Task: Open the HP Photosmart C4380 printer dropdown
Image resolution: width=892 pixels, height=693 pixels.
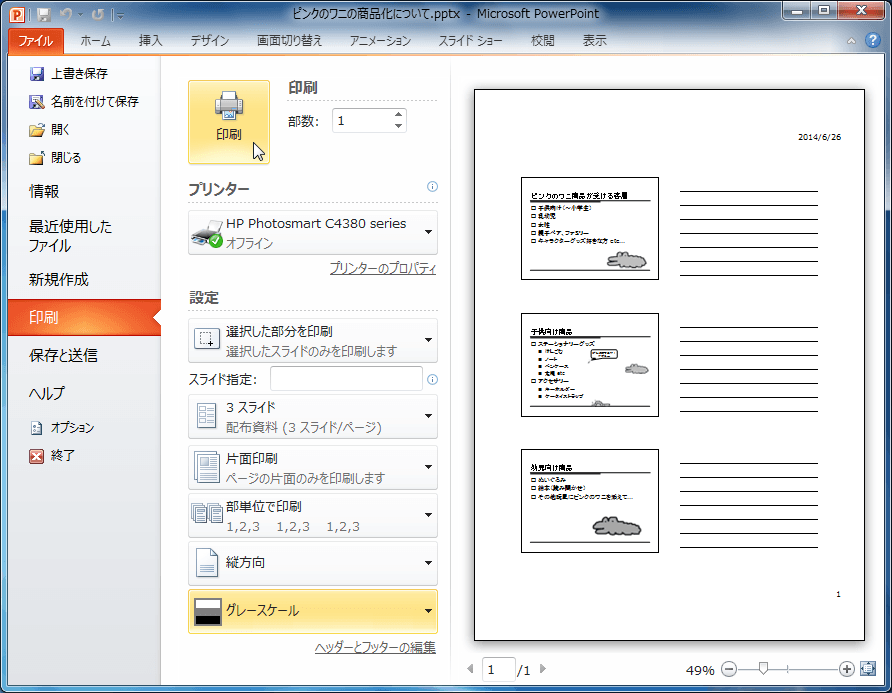Action: (x=313, y=232)
